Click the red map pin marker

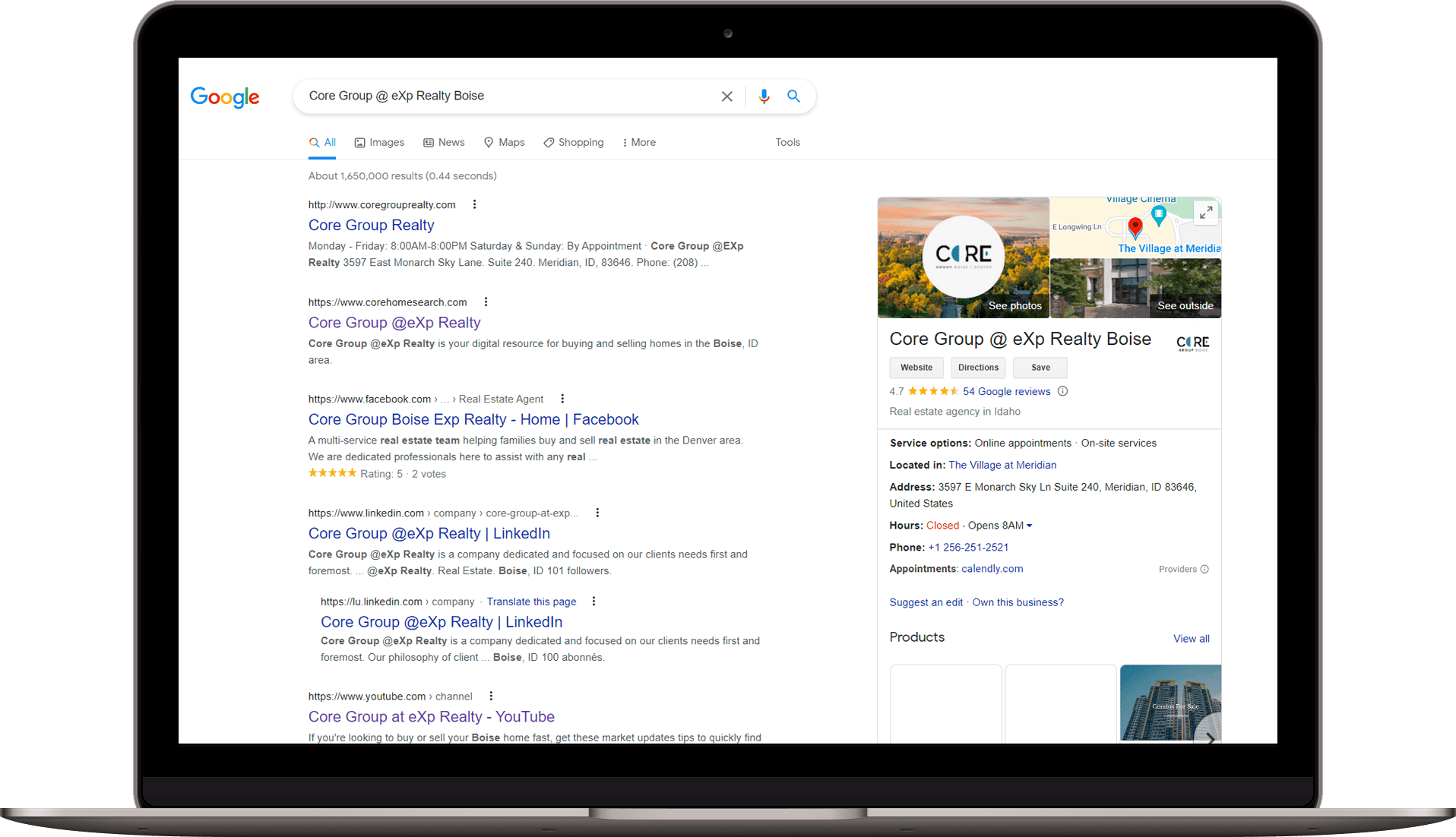1135,226
